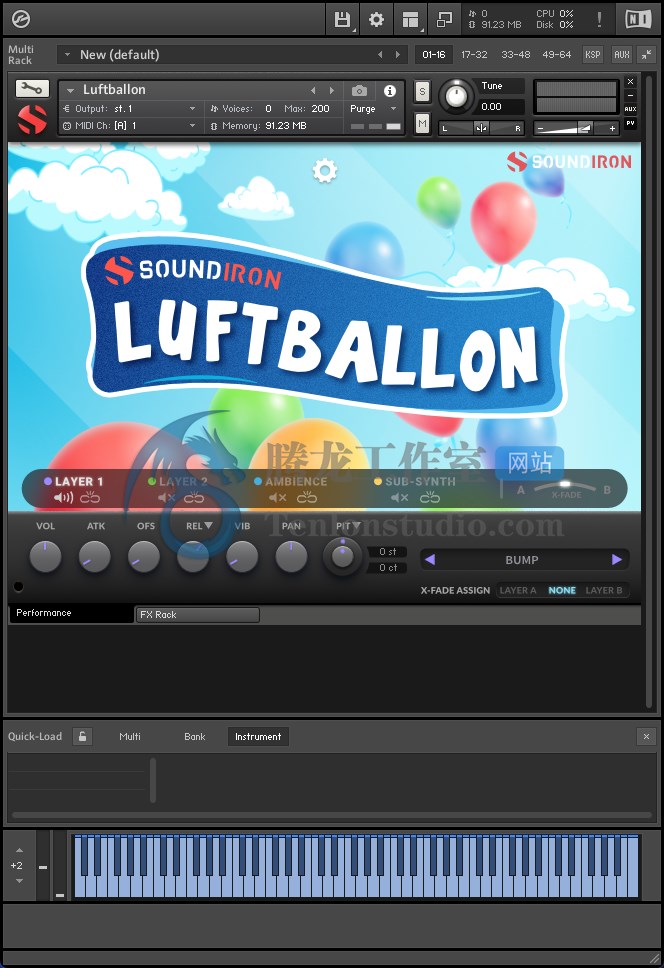Viewport: 664px width, 968px height.
Task: Decrease keyboard octave down arrow
Action: click(19, 881)
